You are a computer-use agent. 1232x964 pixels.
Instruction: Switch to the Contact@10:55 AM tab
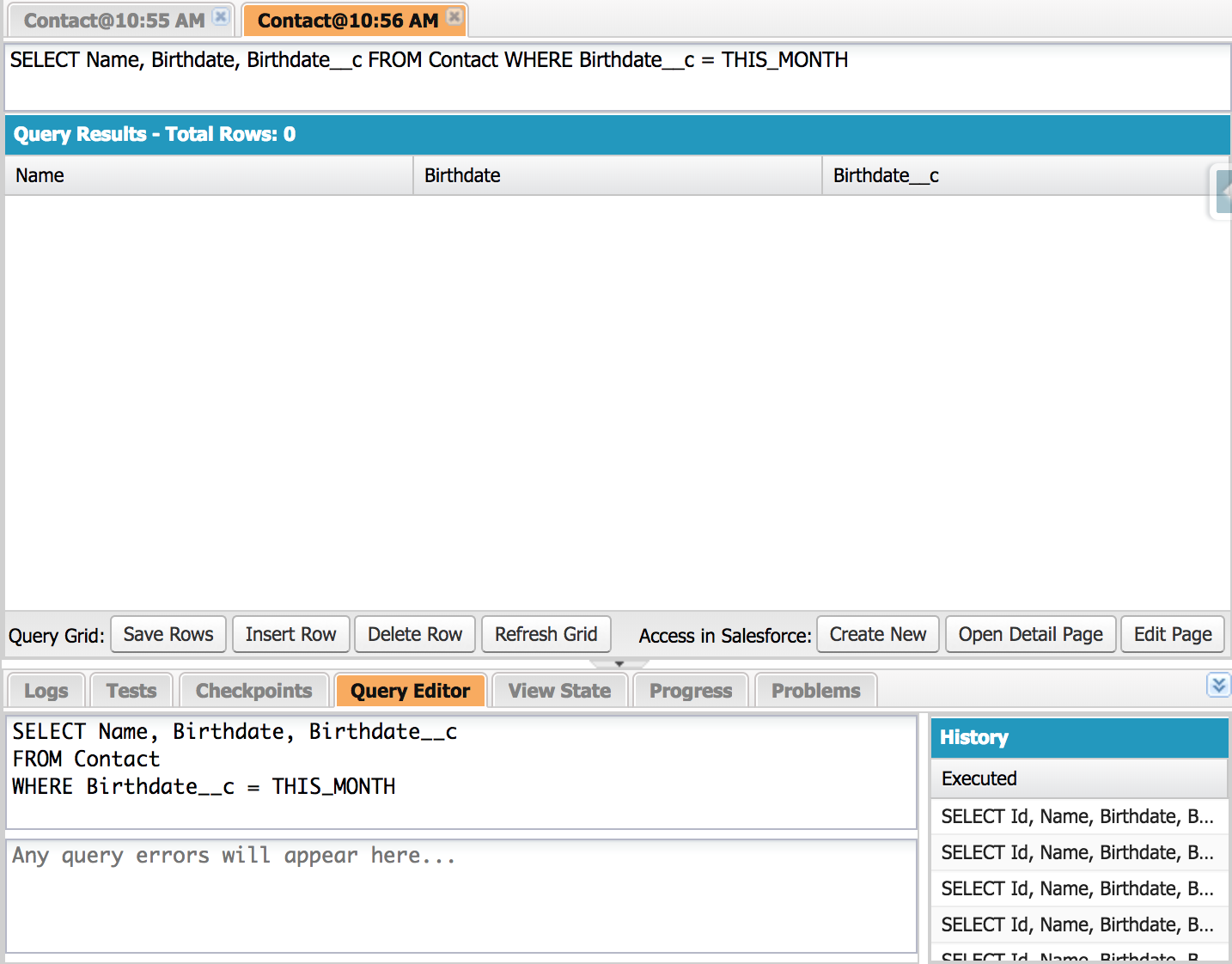[114, 21]
